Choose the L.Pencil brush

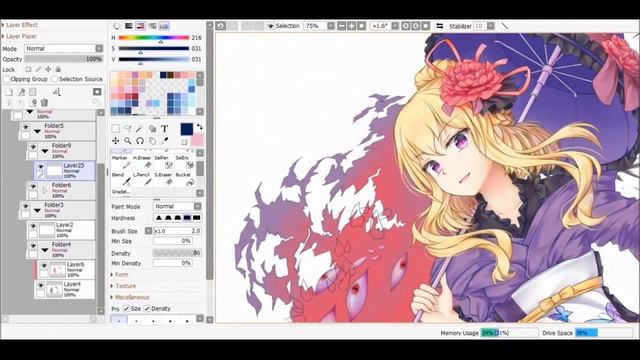point(142,179)
